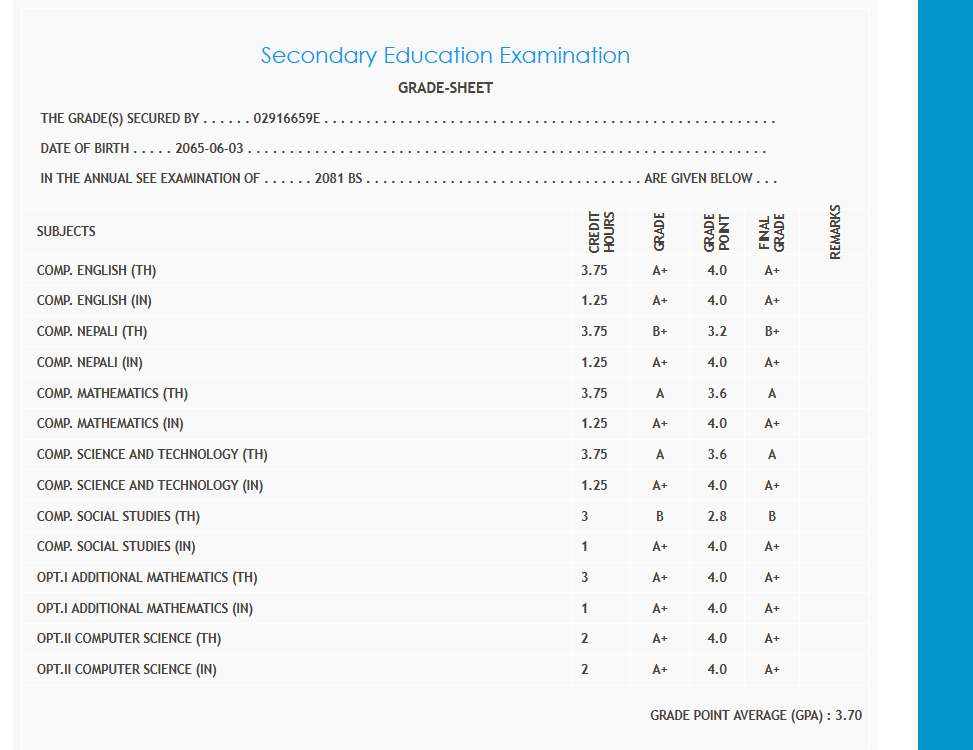Click the SUBJECTS column header
The image size is (973, 750).
tap(66, 231)
